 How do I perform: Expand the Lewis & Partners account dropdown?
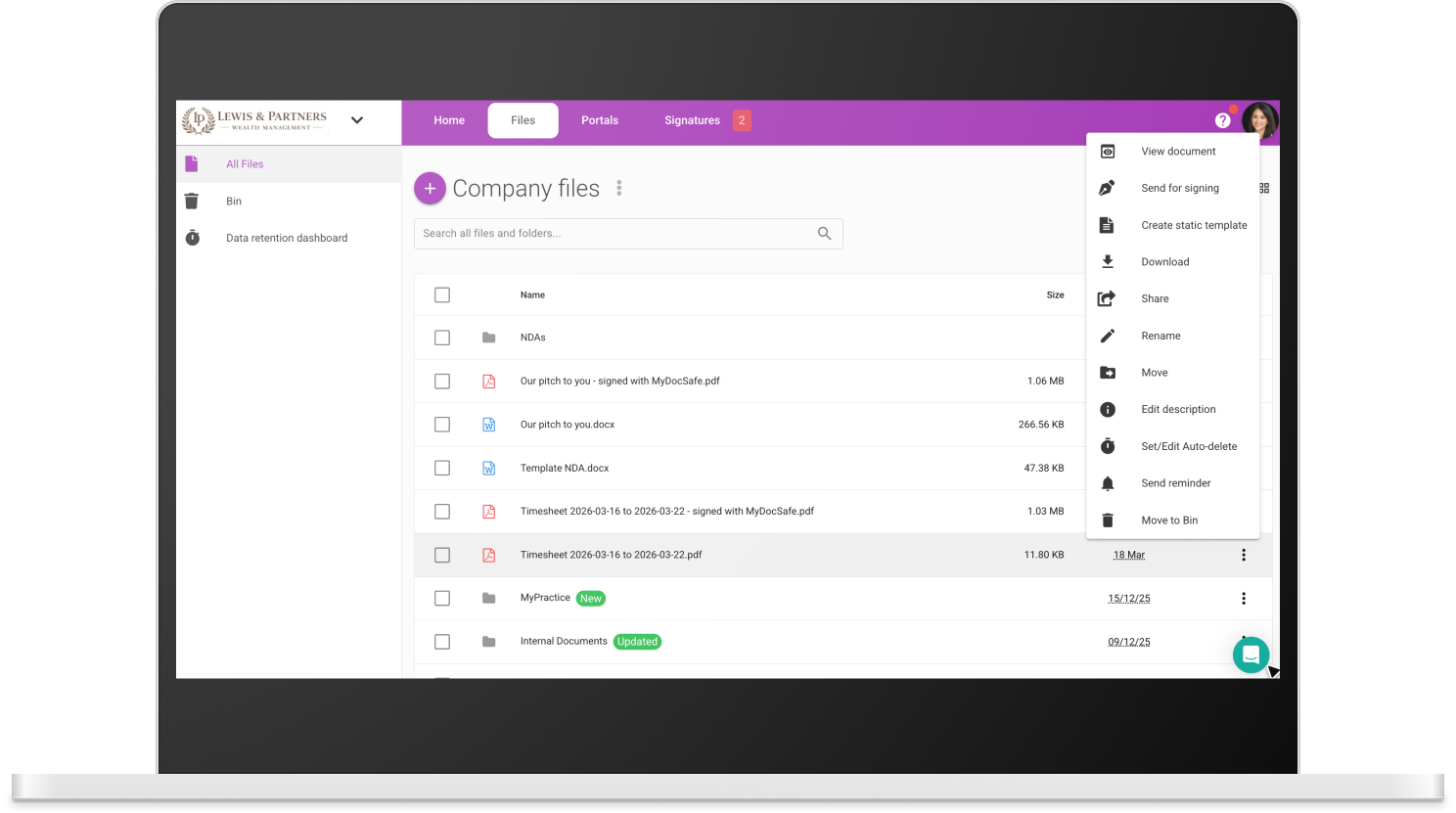click(357, 119)
